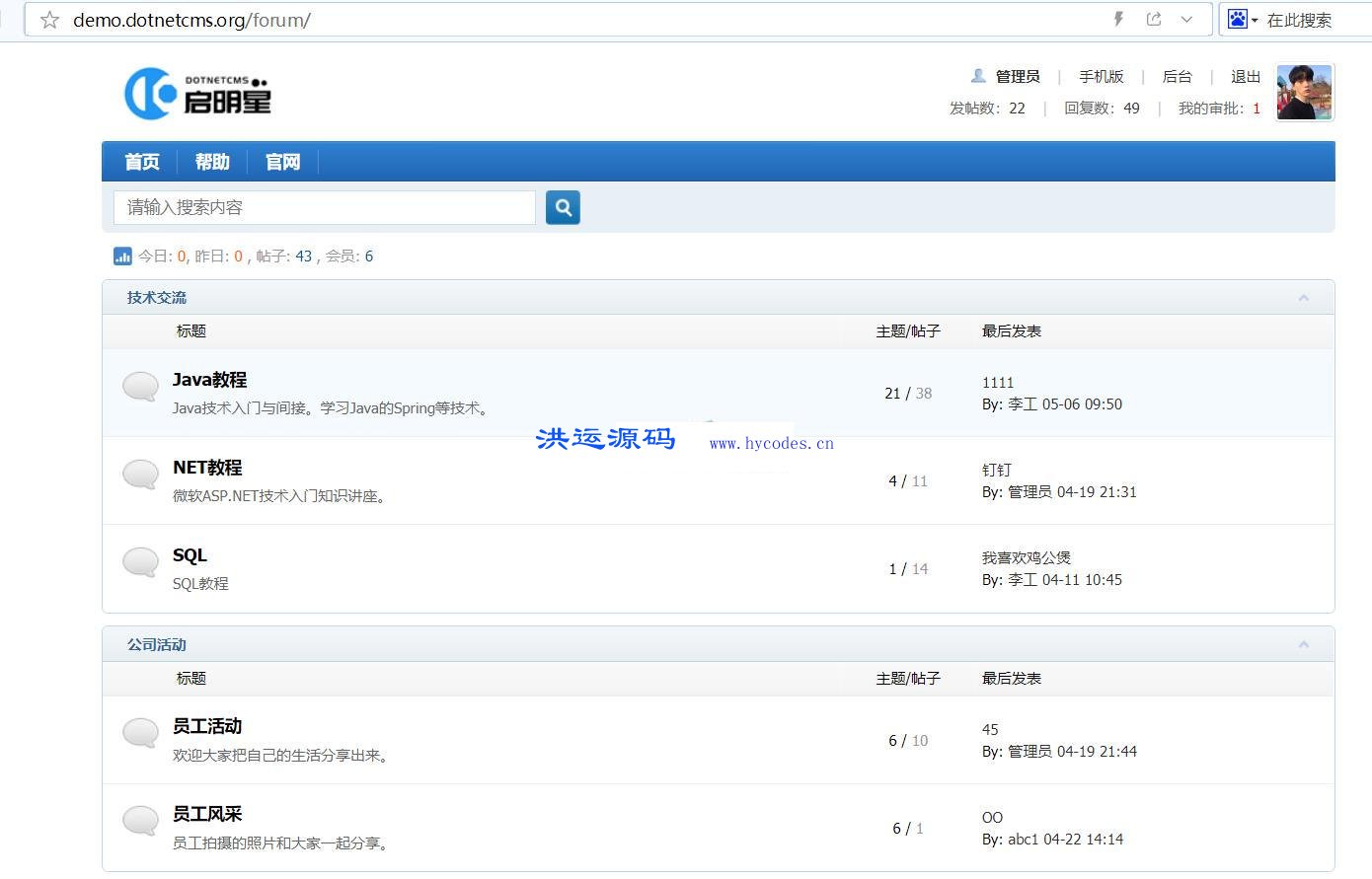Click the speech bubble icon beside 员工风采

click(x=140, y=822)
